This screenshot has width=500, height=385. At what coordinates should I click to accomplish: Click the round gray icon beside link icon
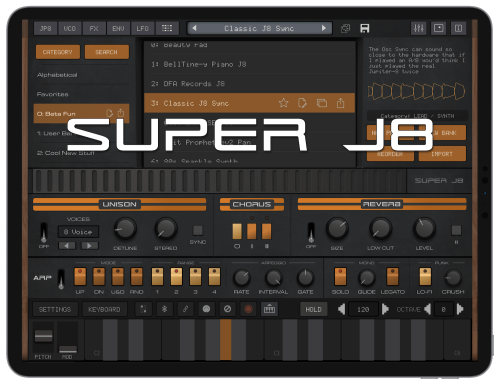[206, 309]
